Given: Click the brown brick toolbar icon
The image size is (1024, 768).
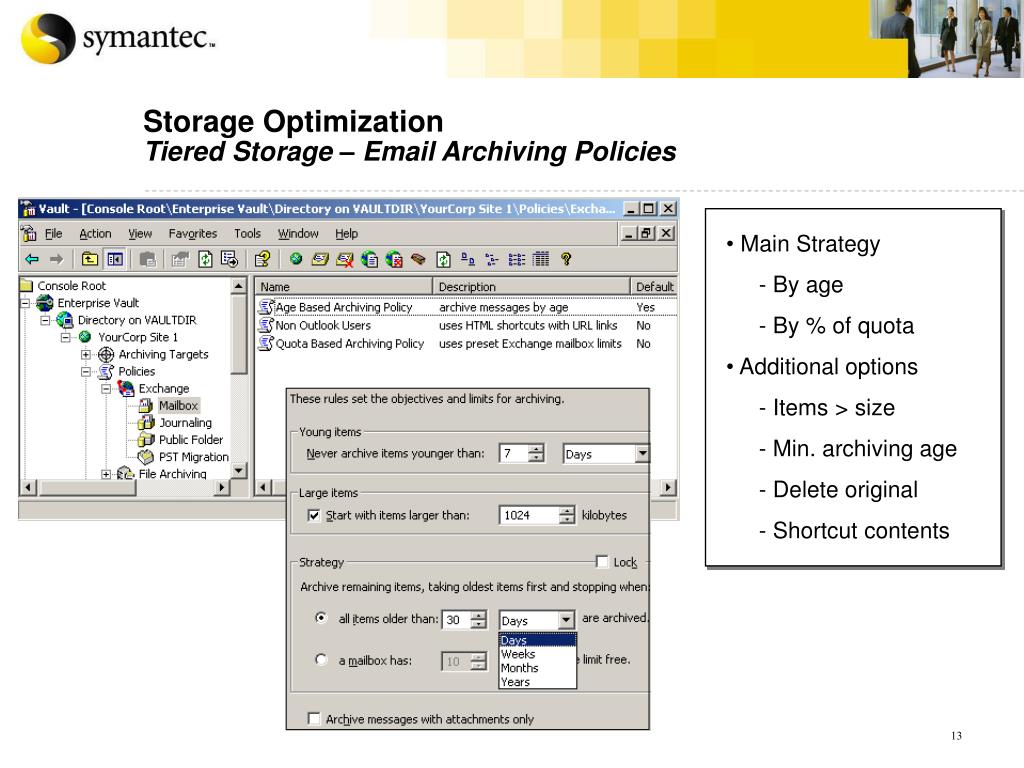Looking at the screenshot, I should tap(418, 259).
